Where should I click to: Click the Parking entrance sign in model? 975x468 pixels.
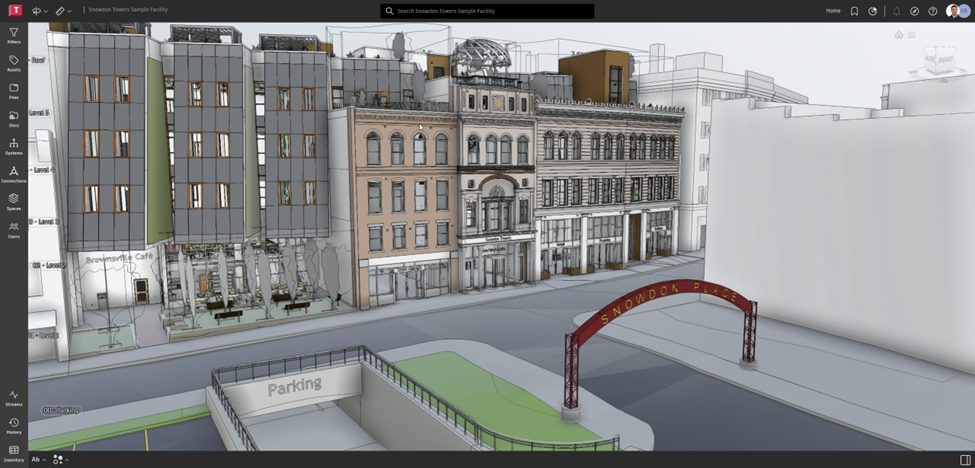pyautogui.click(x=295, y=386)
